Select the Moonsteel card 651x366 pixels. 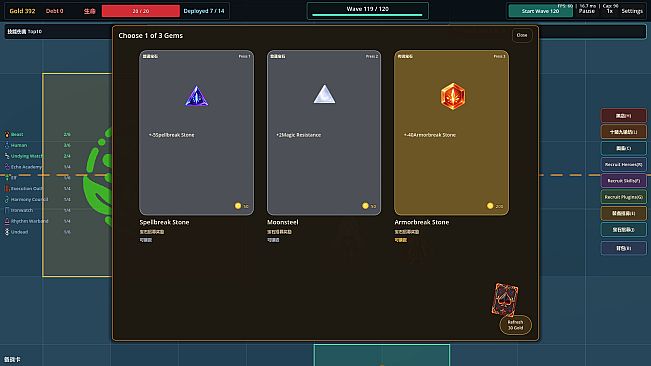tap(324, 132)
